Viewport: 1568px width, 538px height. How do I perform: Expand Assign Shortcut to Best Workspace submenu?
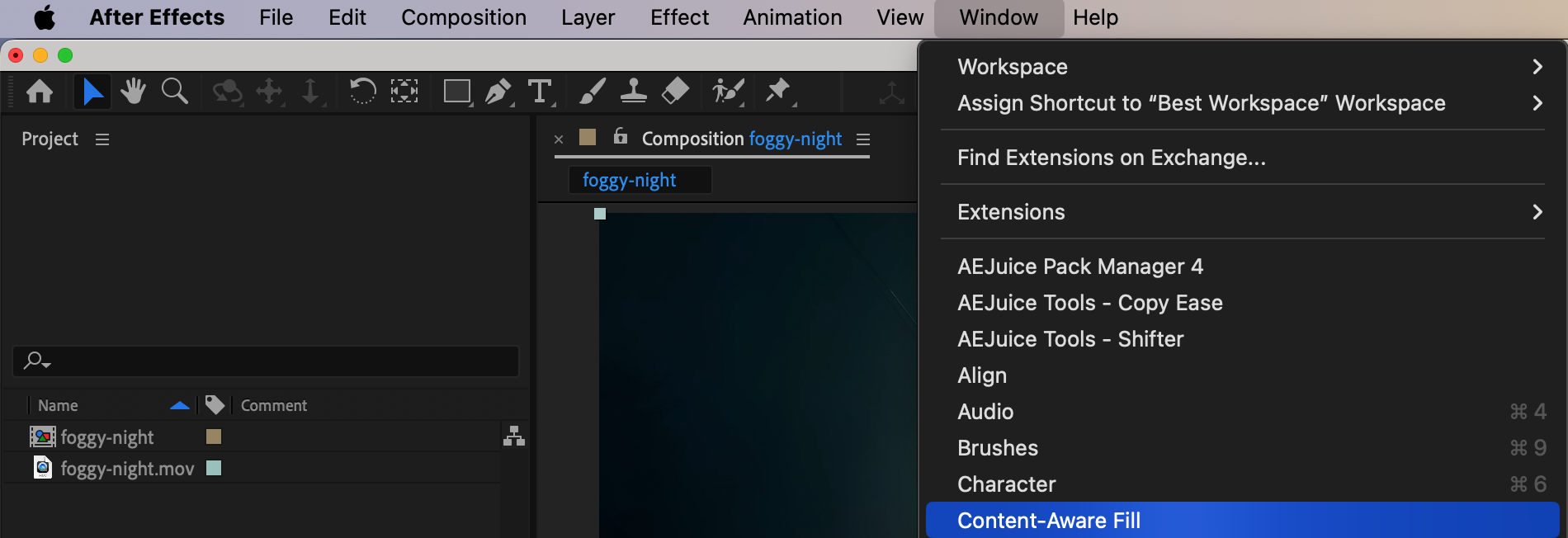tap(1243, 103)
